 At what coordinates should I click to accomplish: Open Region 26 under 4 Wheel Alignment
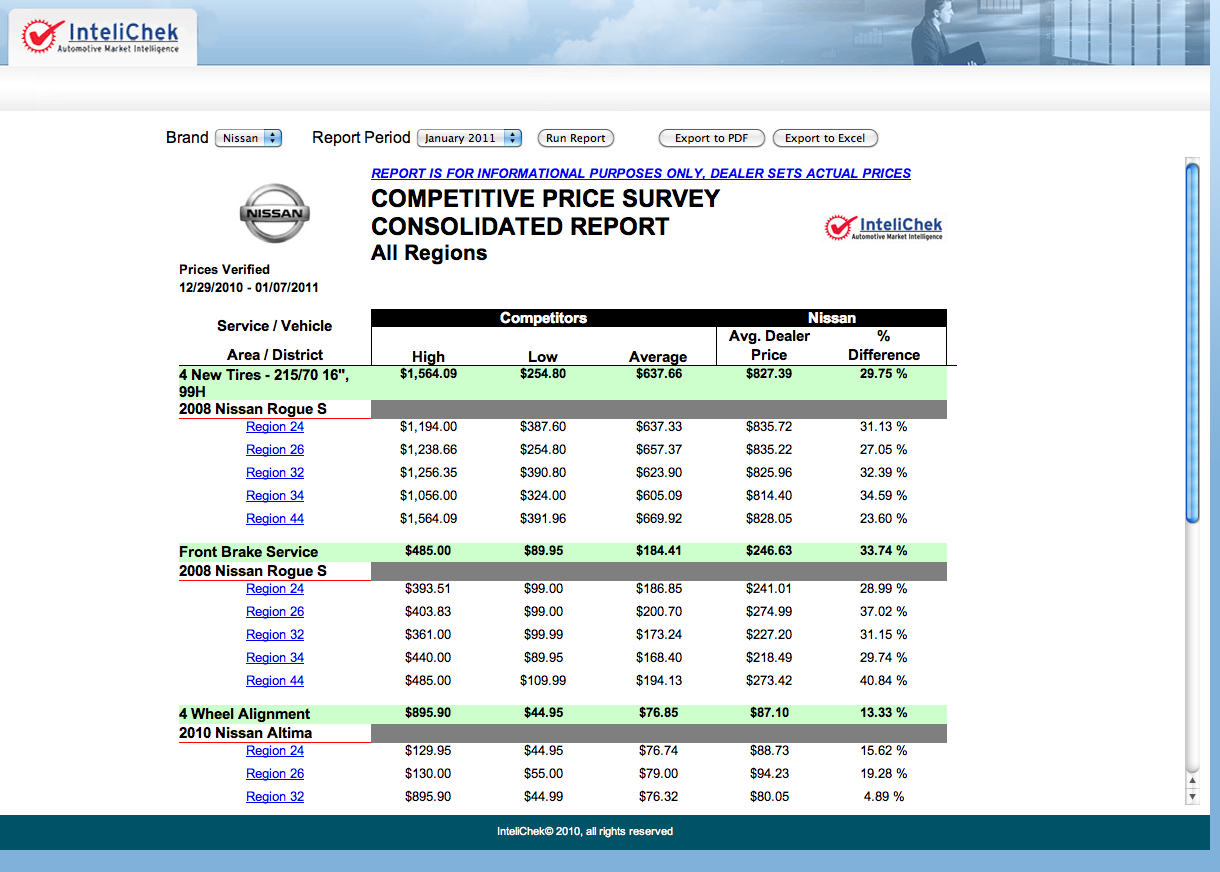(x=275, y=774)
